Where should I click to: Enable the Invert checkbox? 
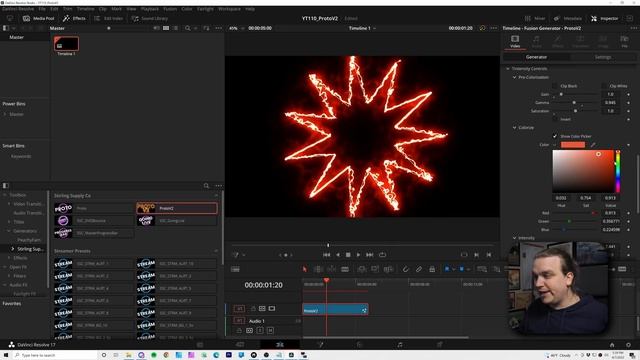555,119
